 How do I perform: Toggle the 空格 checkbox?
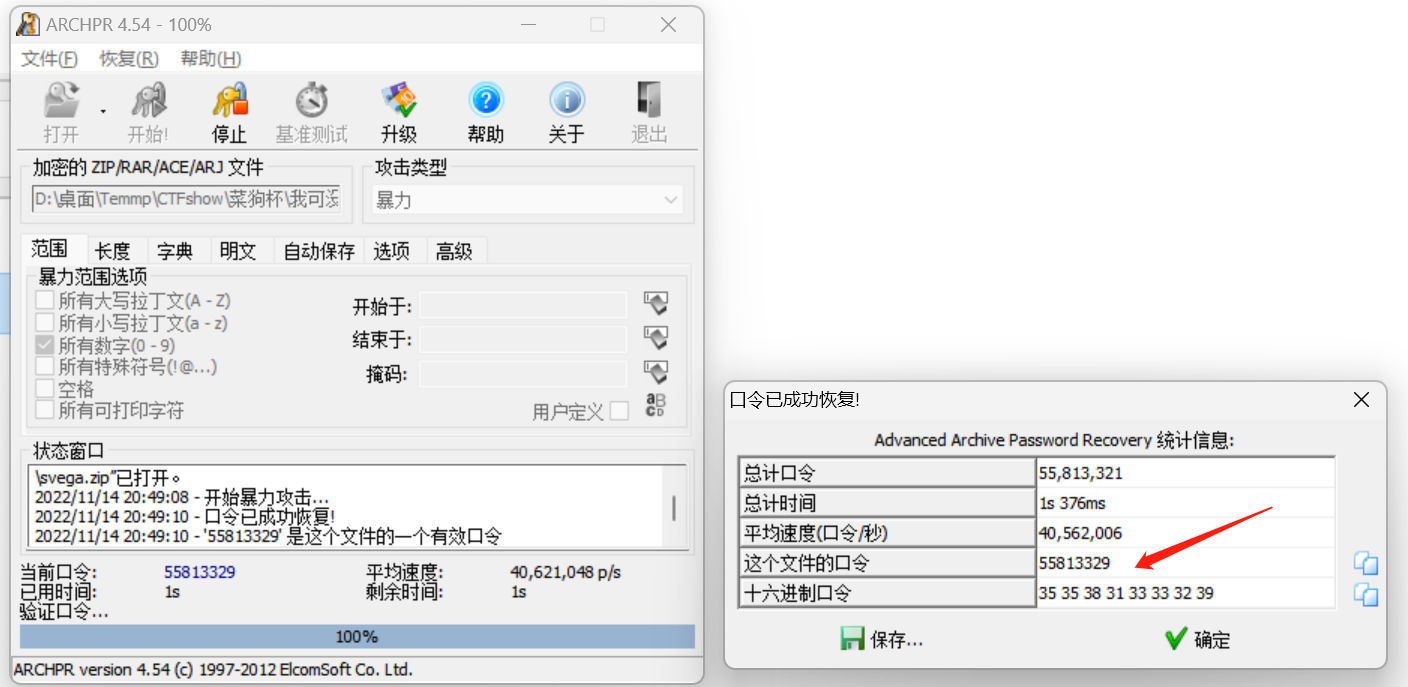(44, 389)
